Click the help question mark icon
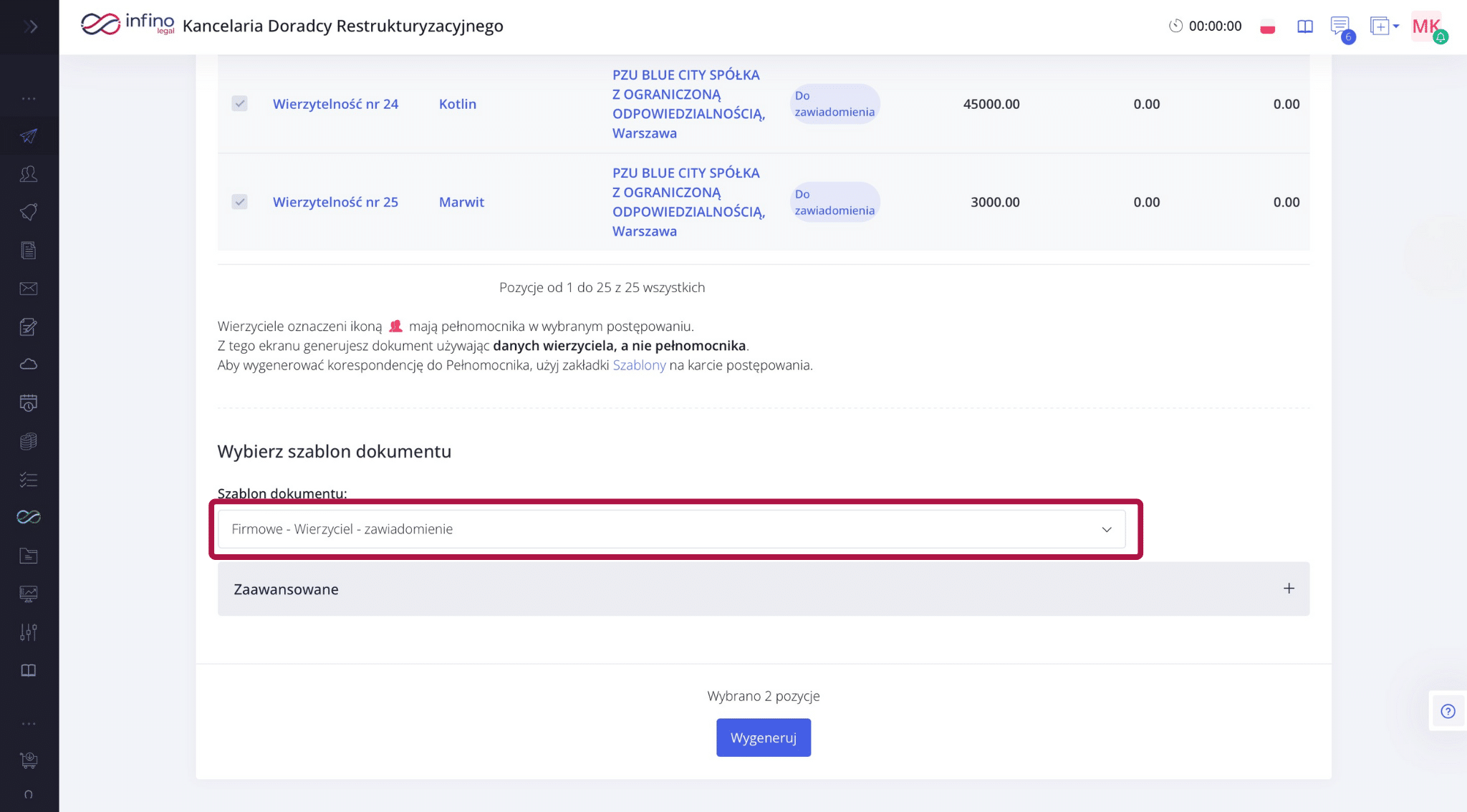 pyautogui.click(x=1448, y=711)
